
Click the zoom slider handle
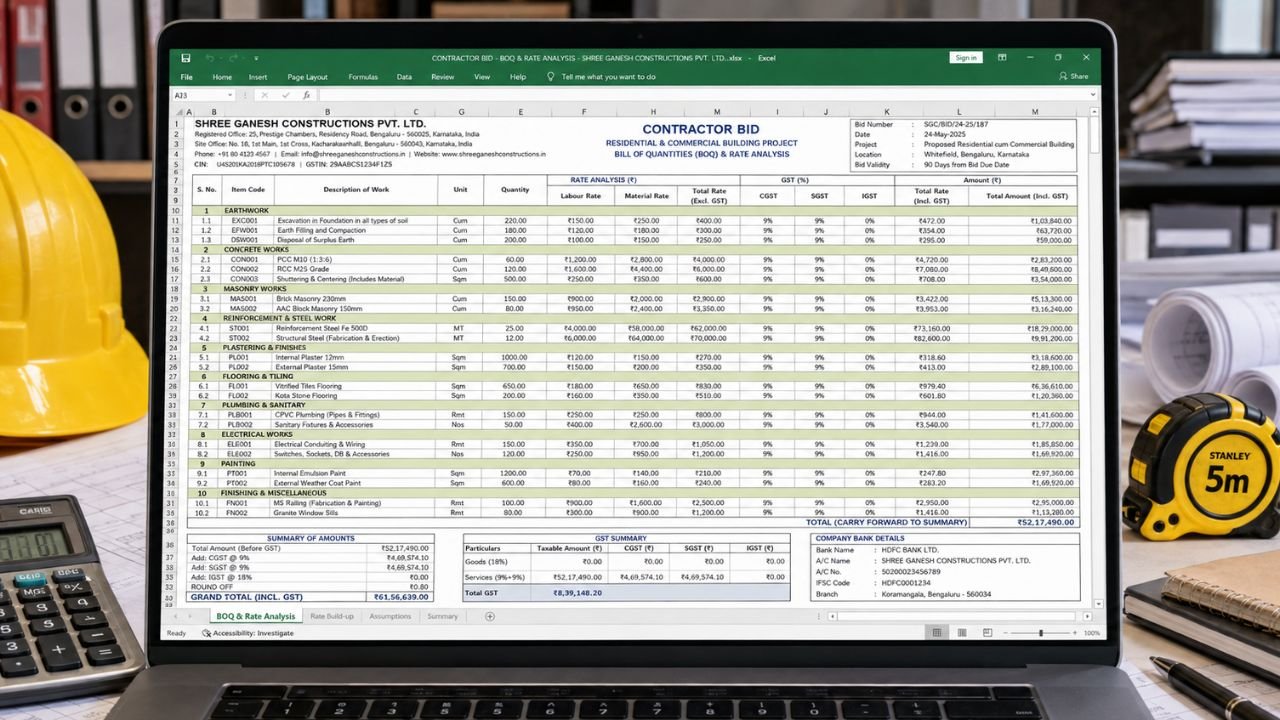pyautogui.click(x=1041, y=633)
